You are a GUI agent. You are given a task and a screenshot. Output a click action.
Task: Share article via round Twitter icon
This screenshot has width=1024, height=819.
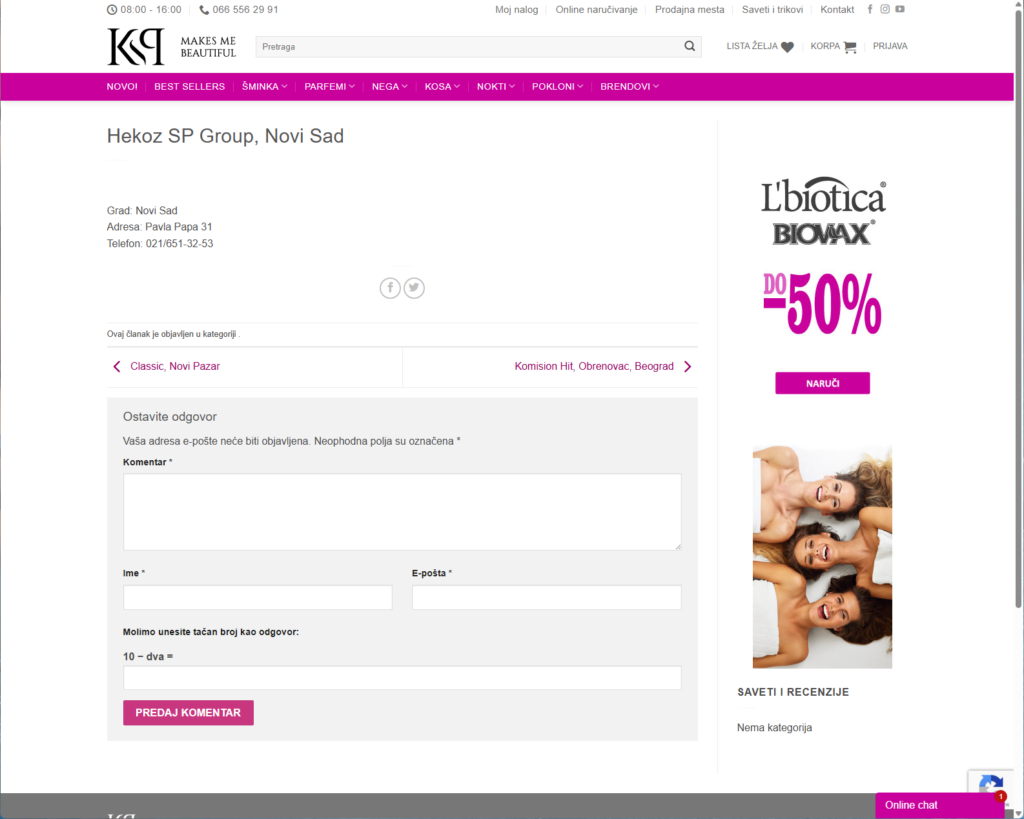(414, 288)
